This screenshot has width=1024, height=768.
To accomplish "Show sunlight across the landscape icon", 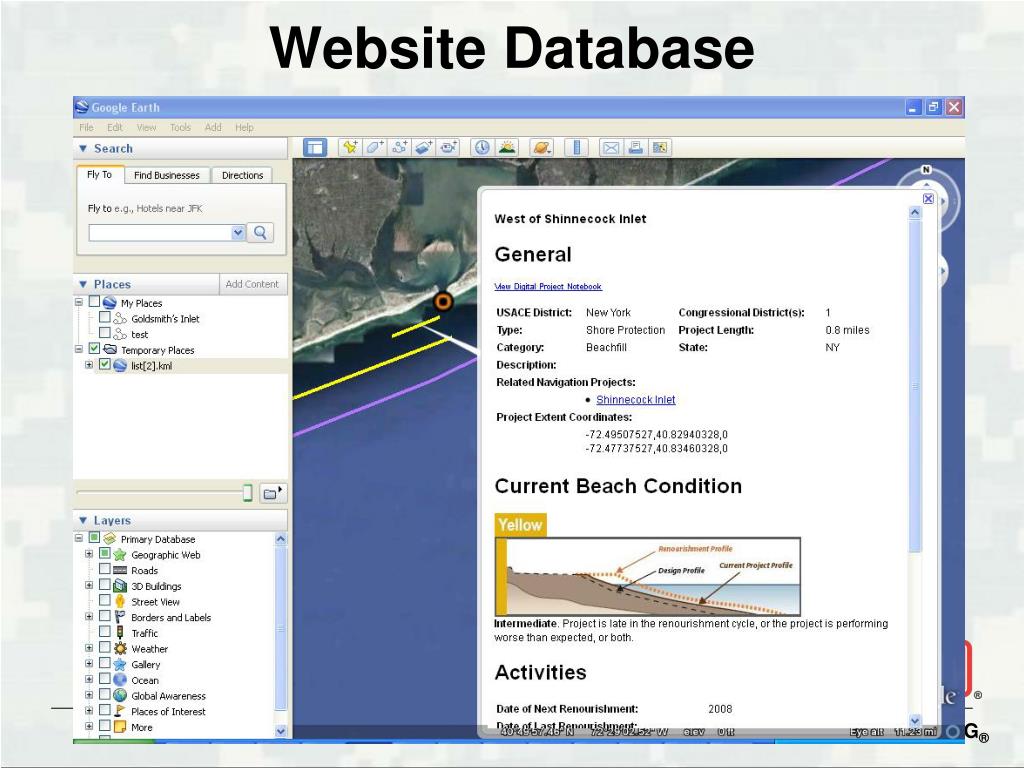I will tap(507, 148).
